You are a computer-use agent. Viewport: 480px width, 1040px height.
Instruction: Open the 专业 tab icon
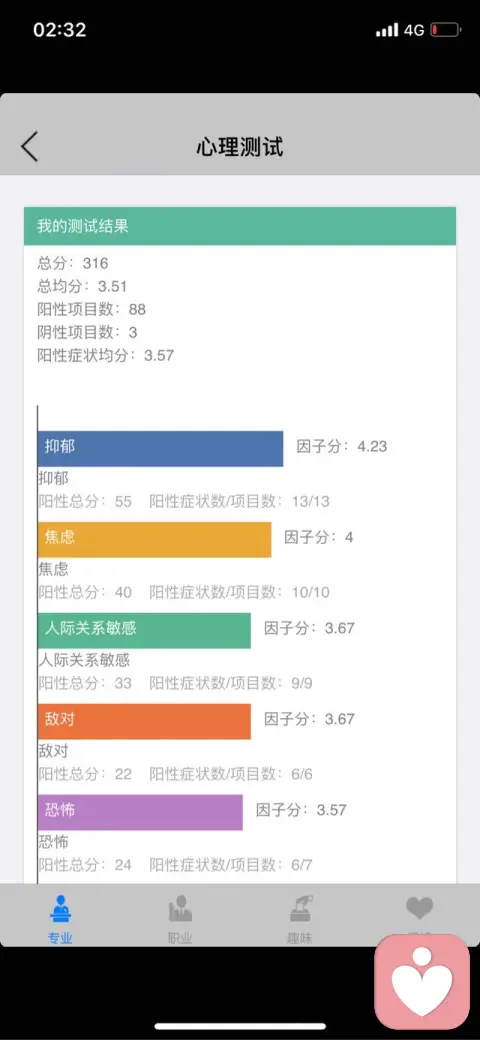pyautogui.click(x=60, y=909)
